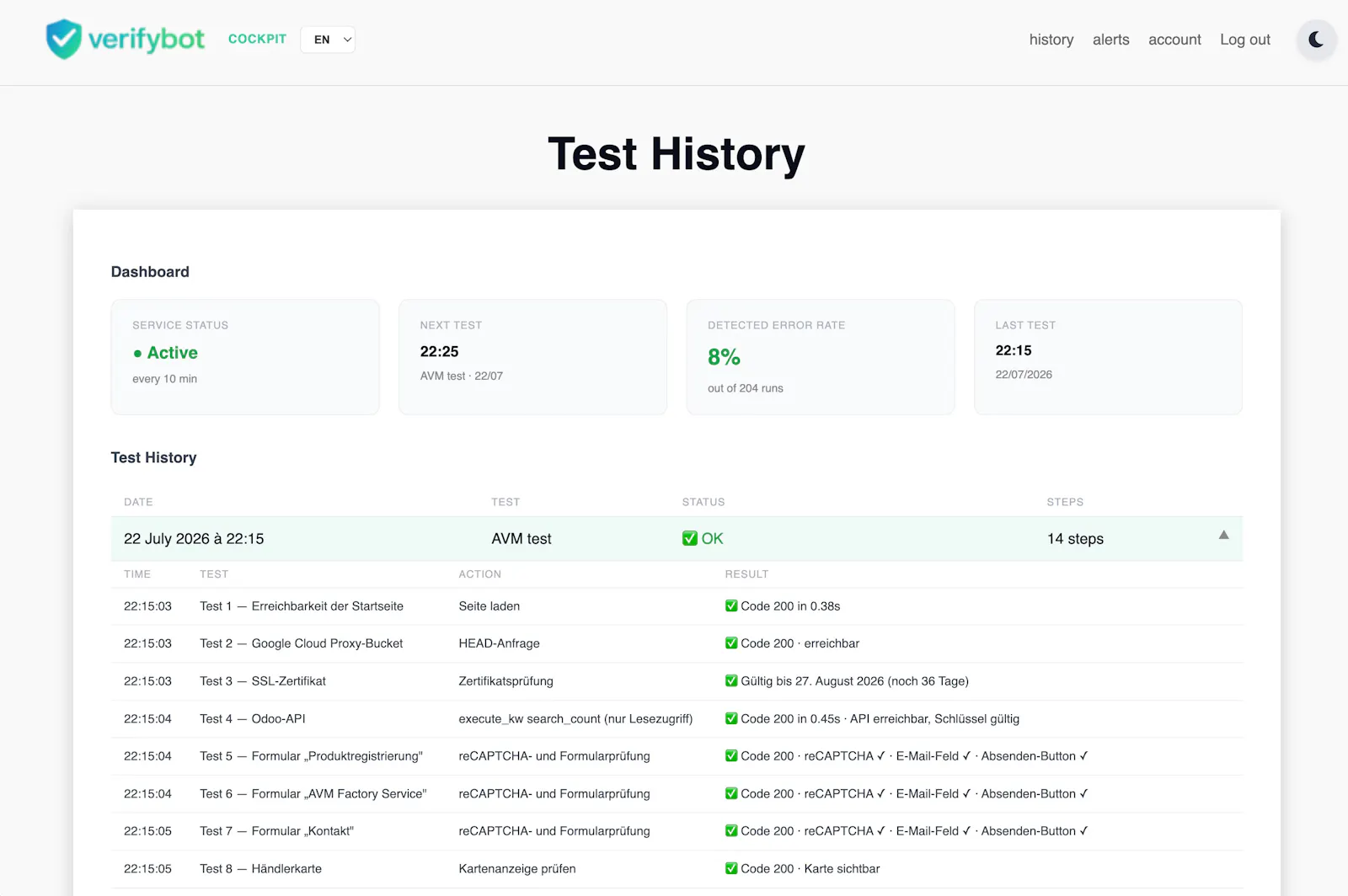Image resolution: width=1348 pixels, height=896 pixels.
Task: Click the 'AVM test · 22/07' text
Action: 462,376
